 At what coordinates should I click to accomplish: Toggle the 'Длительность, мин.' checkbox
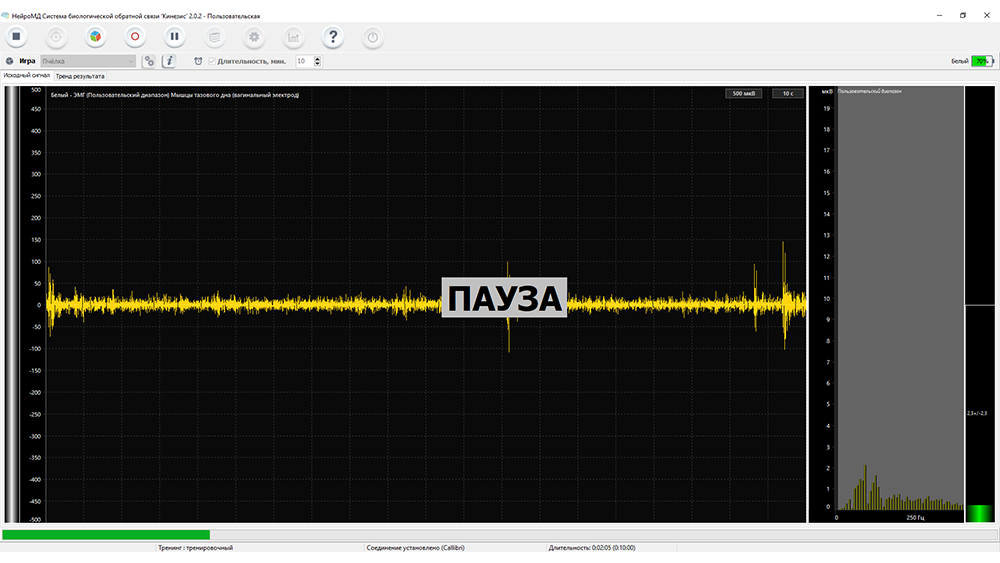(x=212, y=61)
